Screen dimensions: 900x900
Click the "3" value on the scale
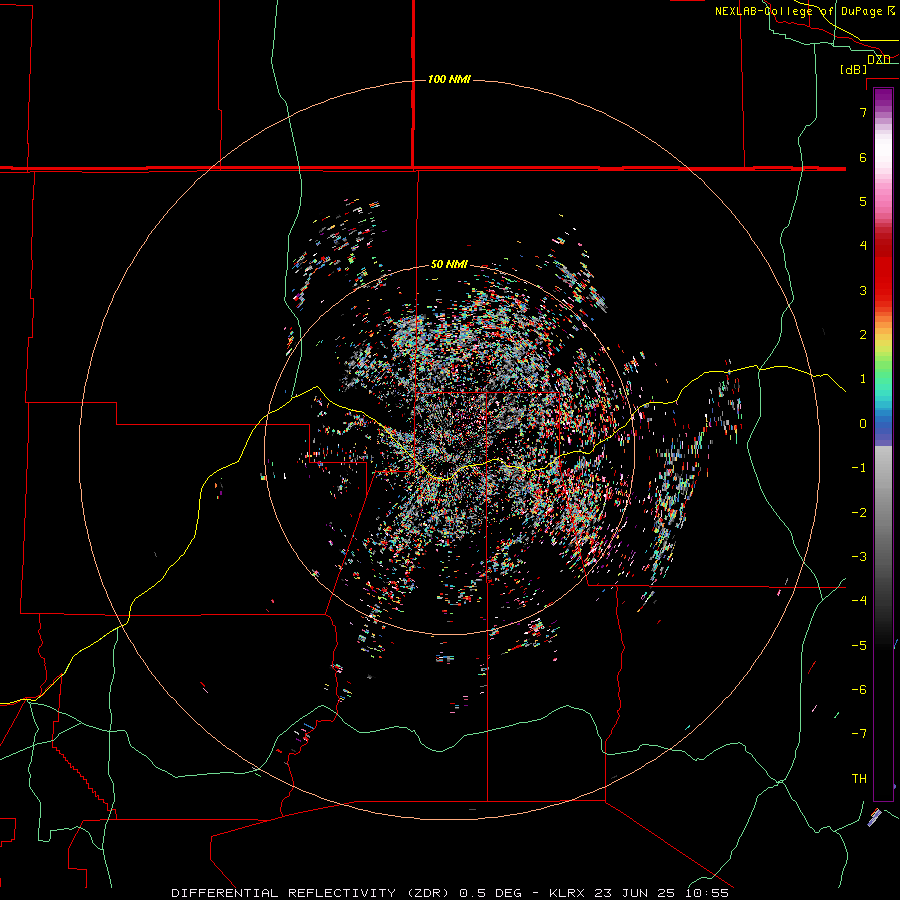pos(863,290)
